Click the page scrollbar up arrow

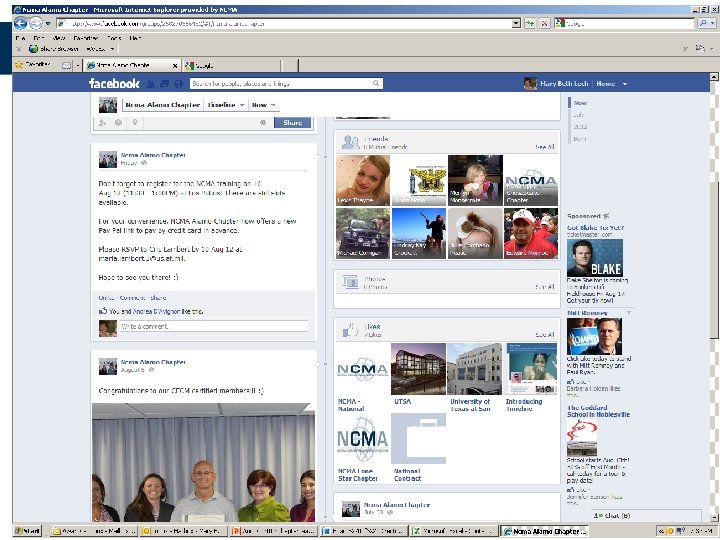click(714, 78)
